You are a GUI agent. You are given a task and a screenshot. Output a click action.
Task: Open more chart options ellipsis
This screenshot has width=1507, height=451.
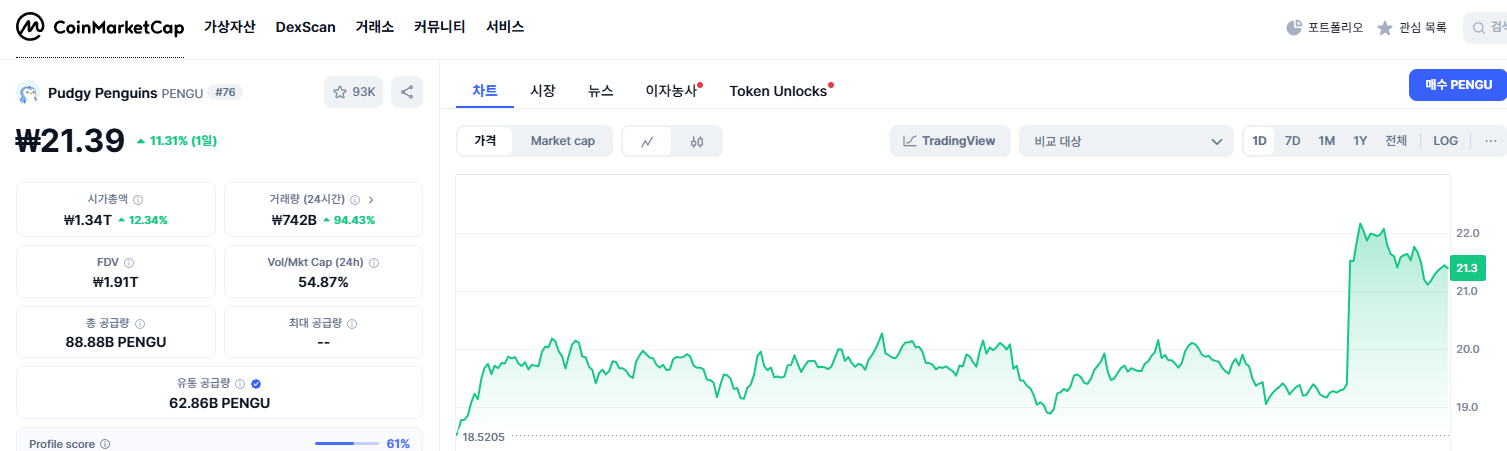point(1490,141)
